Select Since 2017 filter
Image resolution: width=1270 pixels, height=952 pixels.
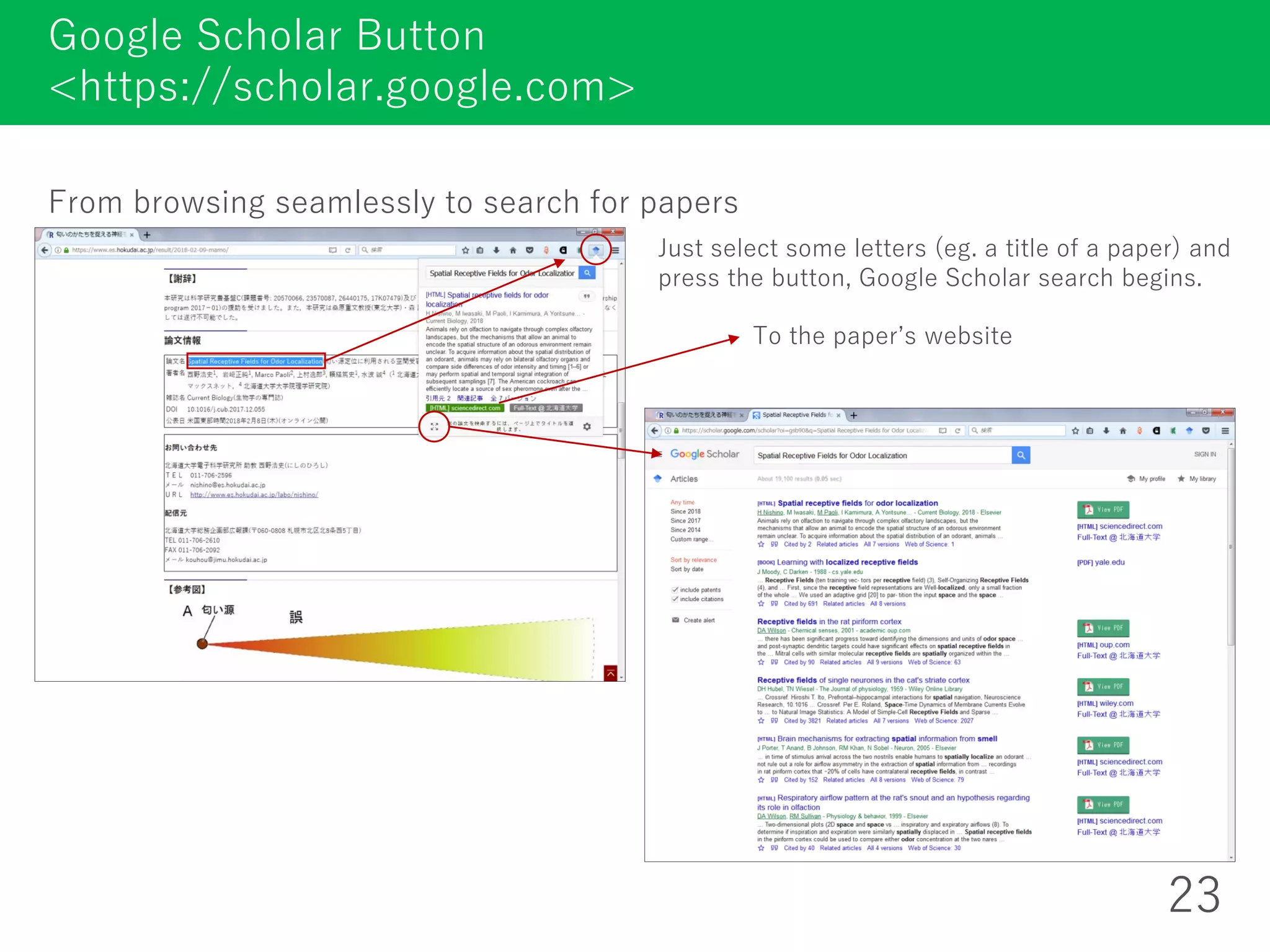[685, 521]
